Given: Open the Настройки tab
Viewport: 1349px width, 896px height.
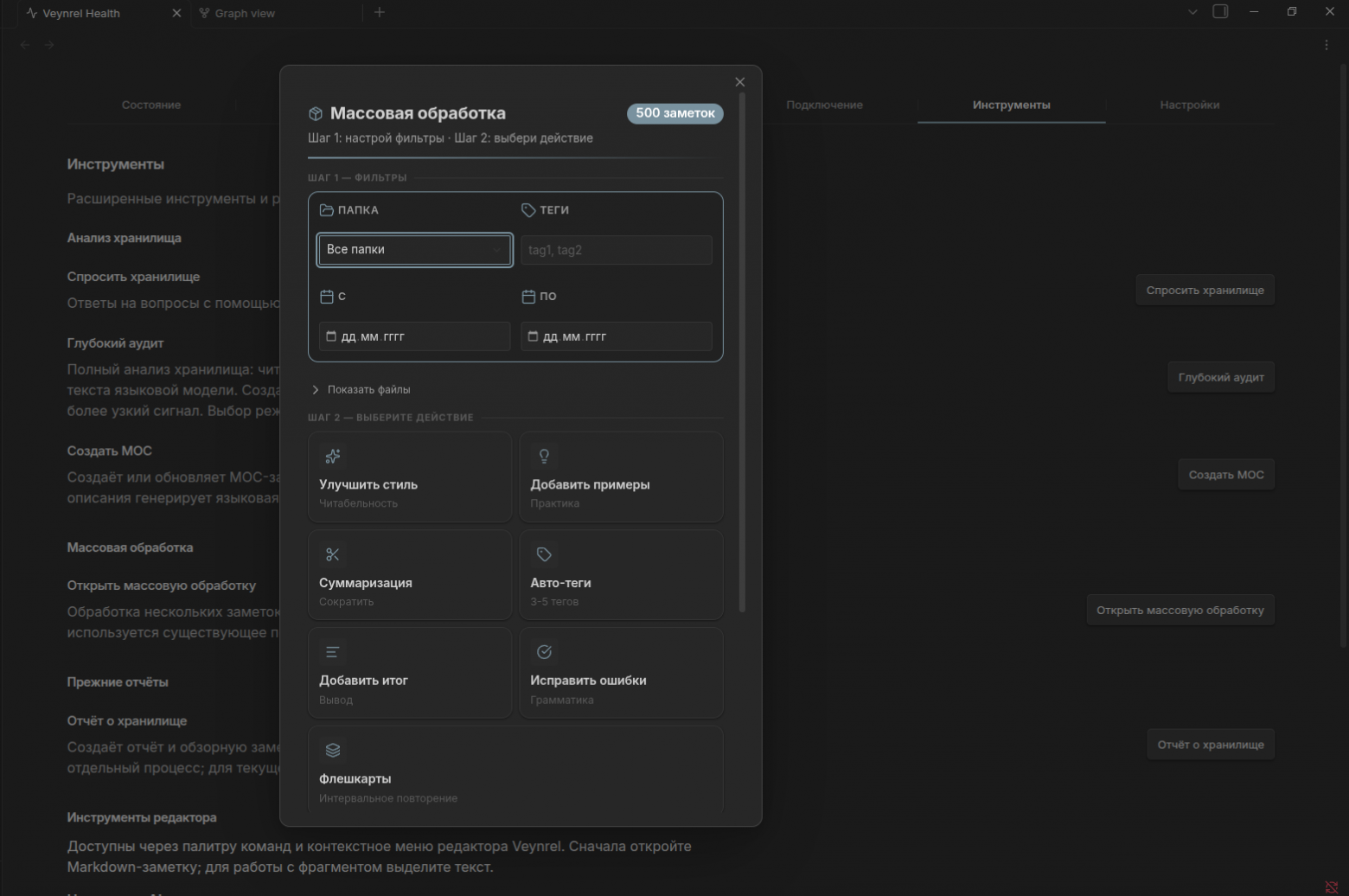Looking at the screenshot, I should point(1190,105).
